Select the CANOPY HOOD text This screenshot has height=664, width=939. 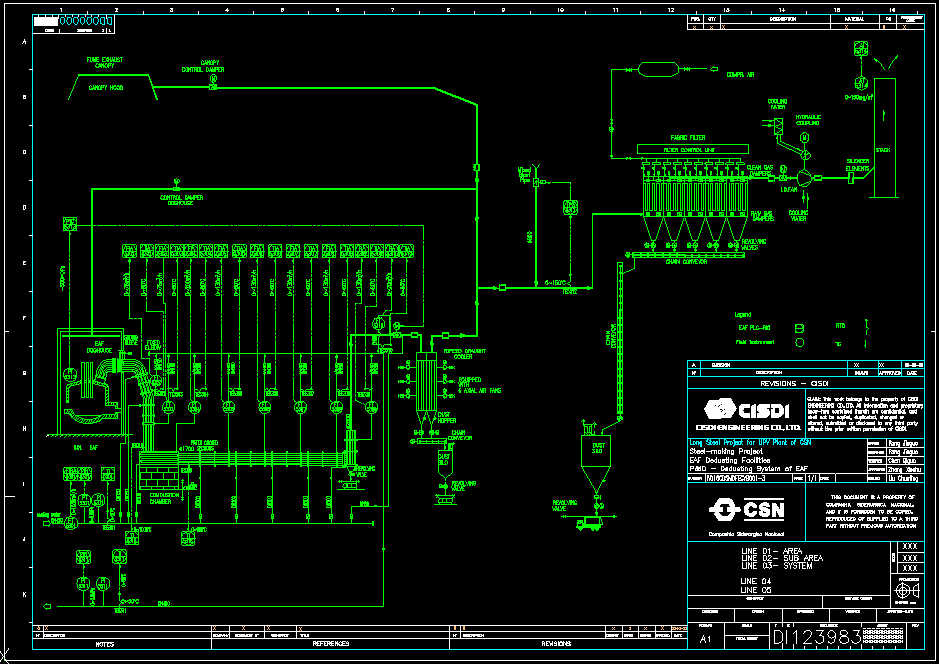[x=105, y=87]
